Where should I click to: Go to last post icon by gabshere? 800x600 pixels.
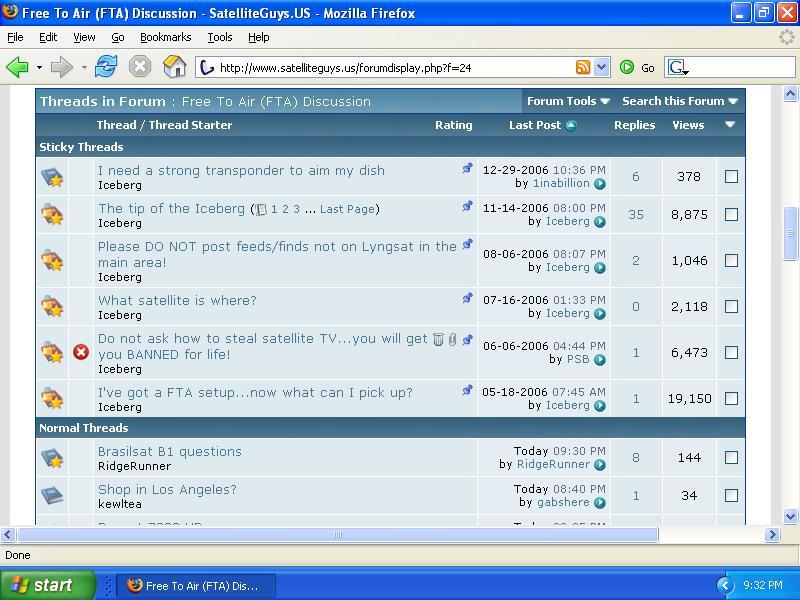(600, 503)
